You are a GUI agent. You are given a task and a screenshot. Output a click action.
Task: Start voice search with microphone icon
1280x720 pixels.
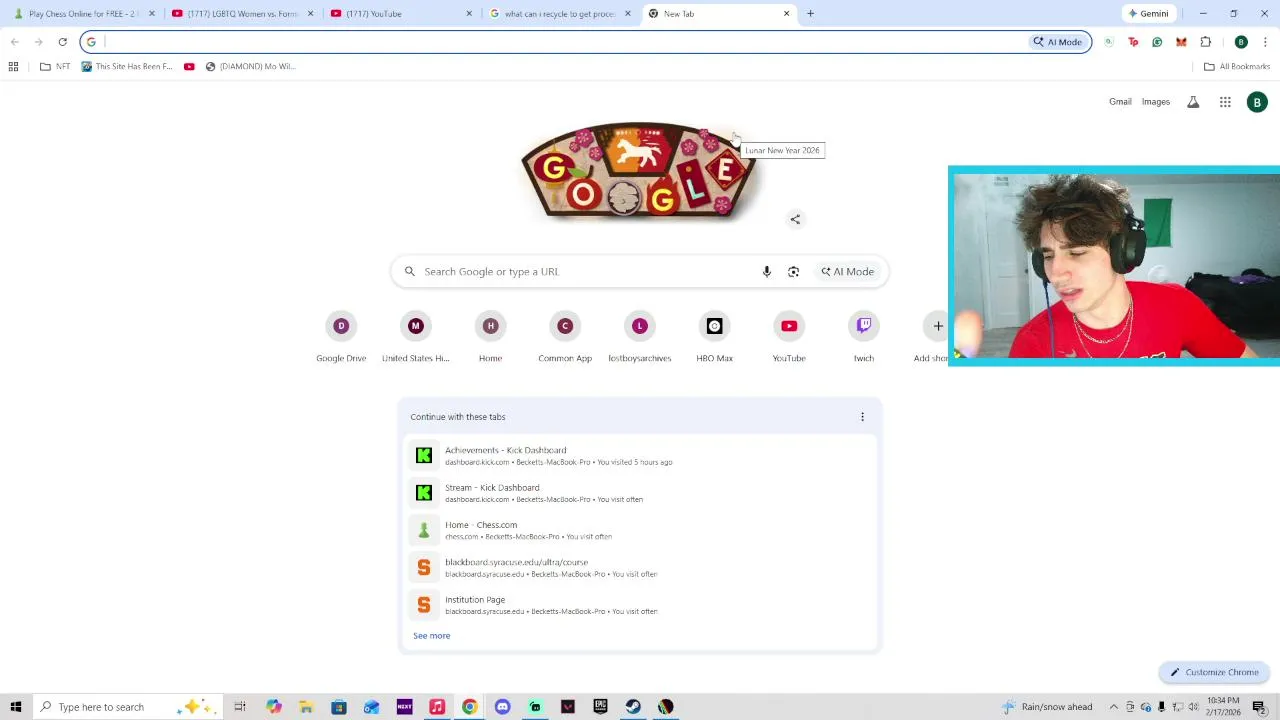point(767,272)
